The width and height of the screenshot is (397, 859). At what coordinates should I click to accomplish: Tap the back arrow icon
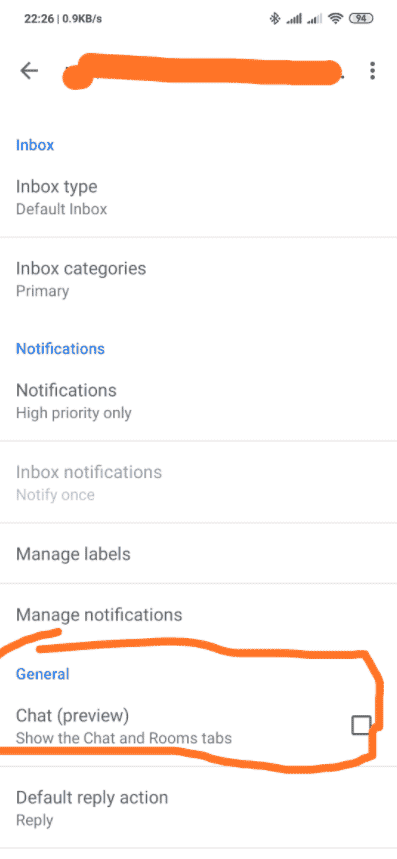pos(29,71)
